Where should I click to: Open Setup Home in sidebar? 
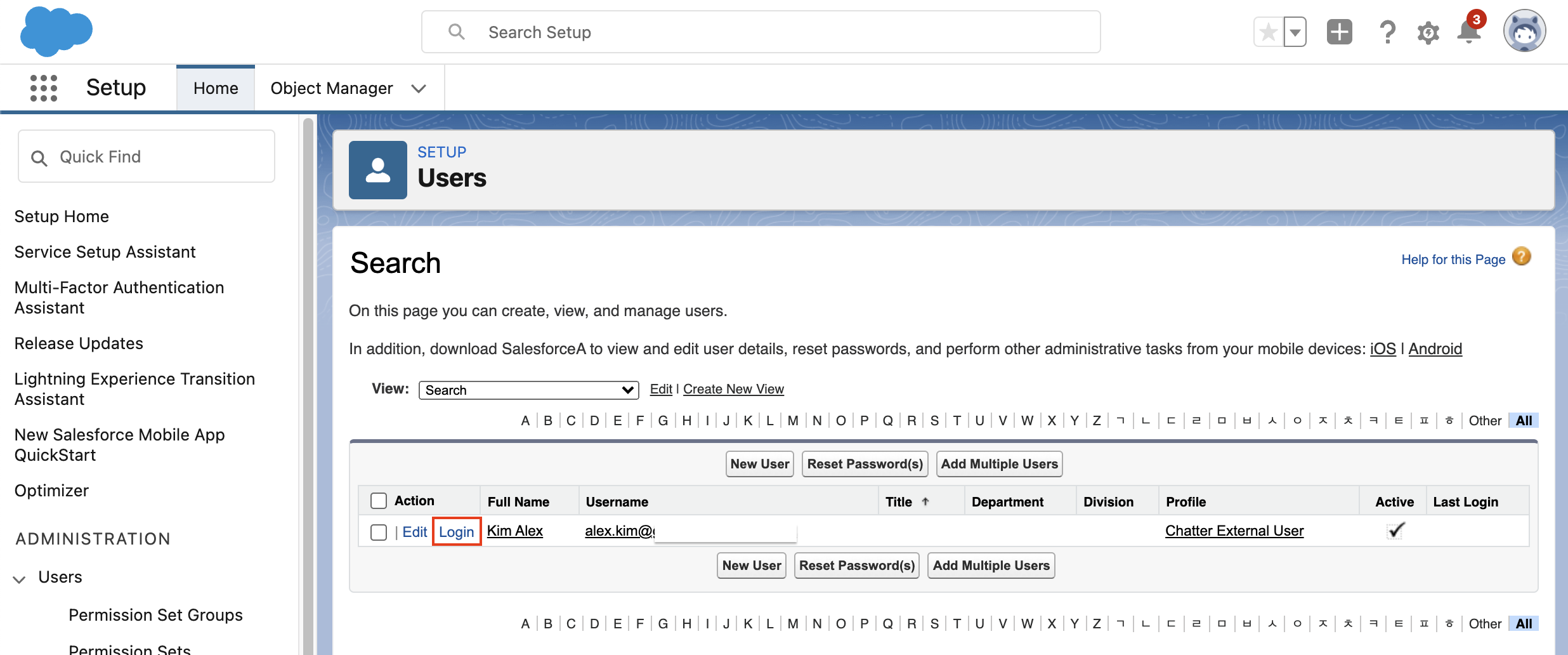tap(62, 216)
